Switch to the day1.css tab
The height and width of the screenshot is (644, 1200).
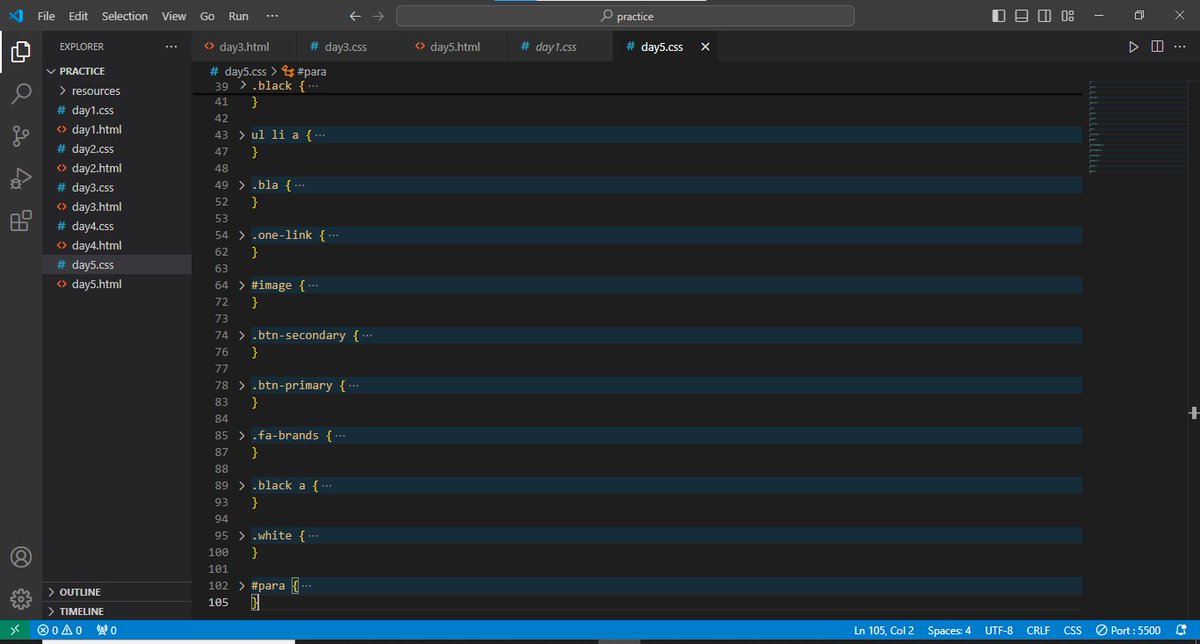556,47
